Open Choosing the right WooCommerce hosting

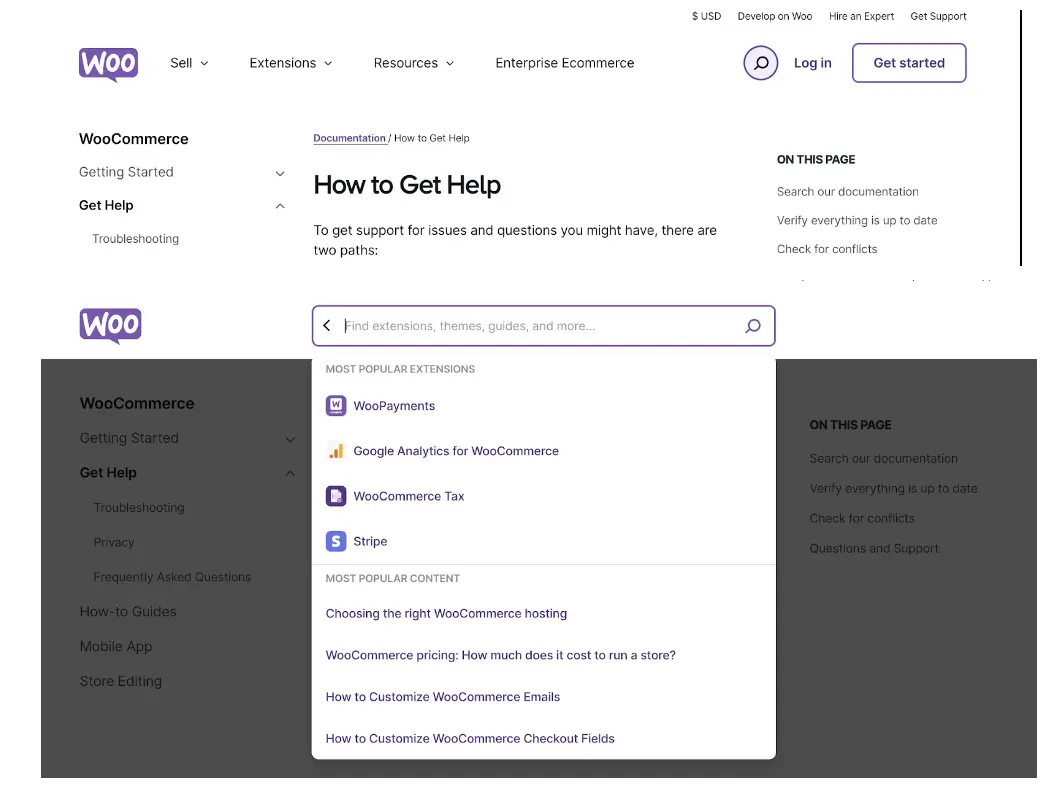coord(446,613)
